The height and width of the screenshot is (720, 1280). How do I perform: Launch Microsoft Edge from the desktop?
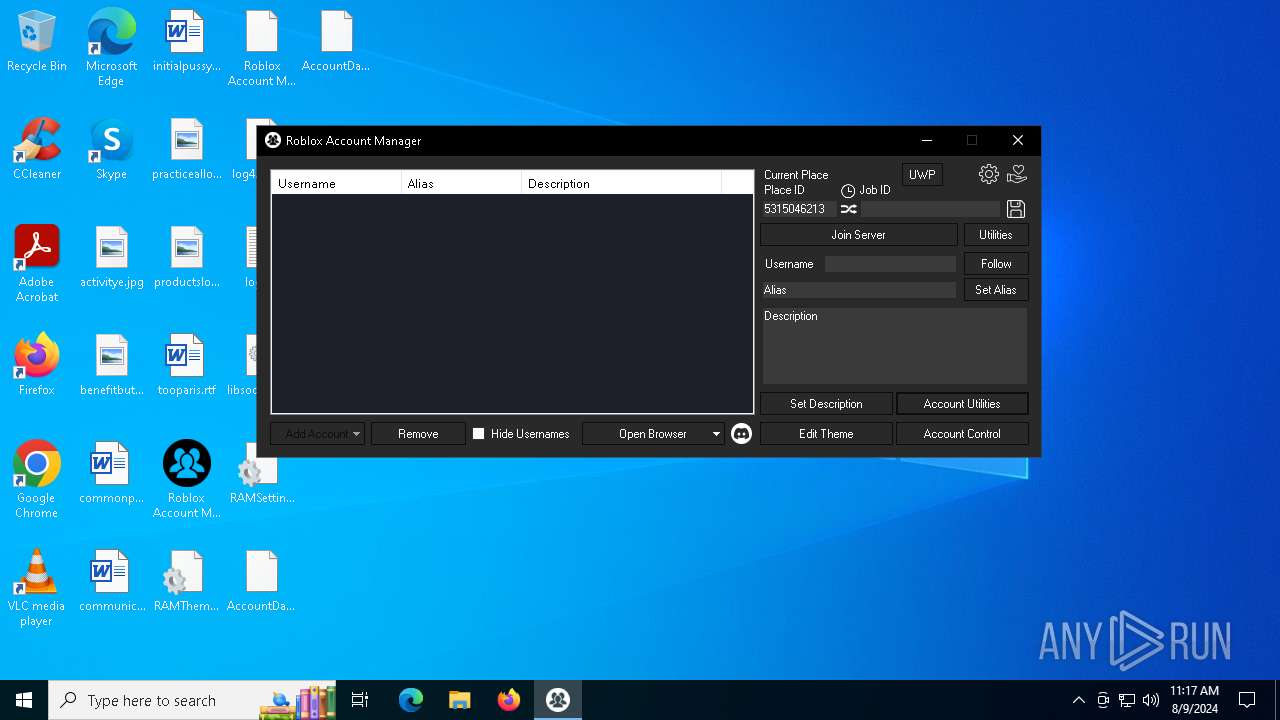tap(111, 47)
